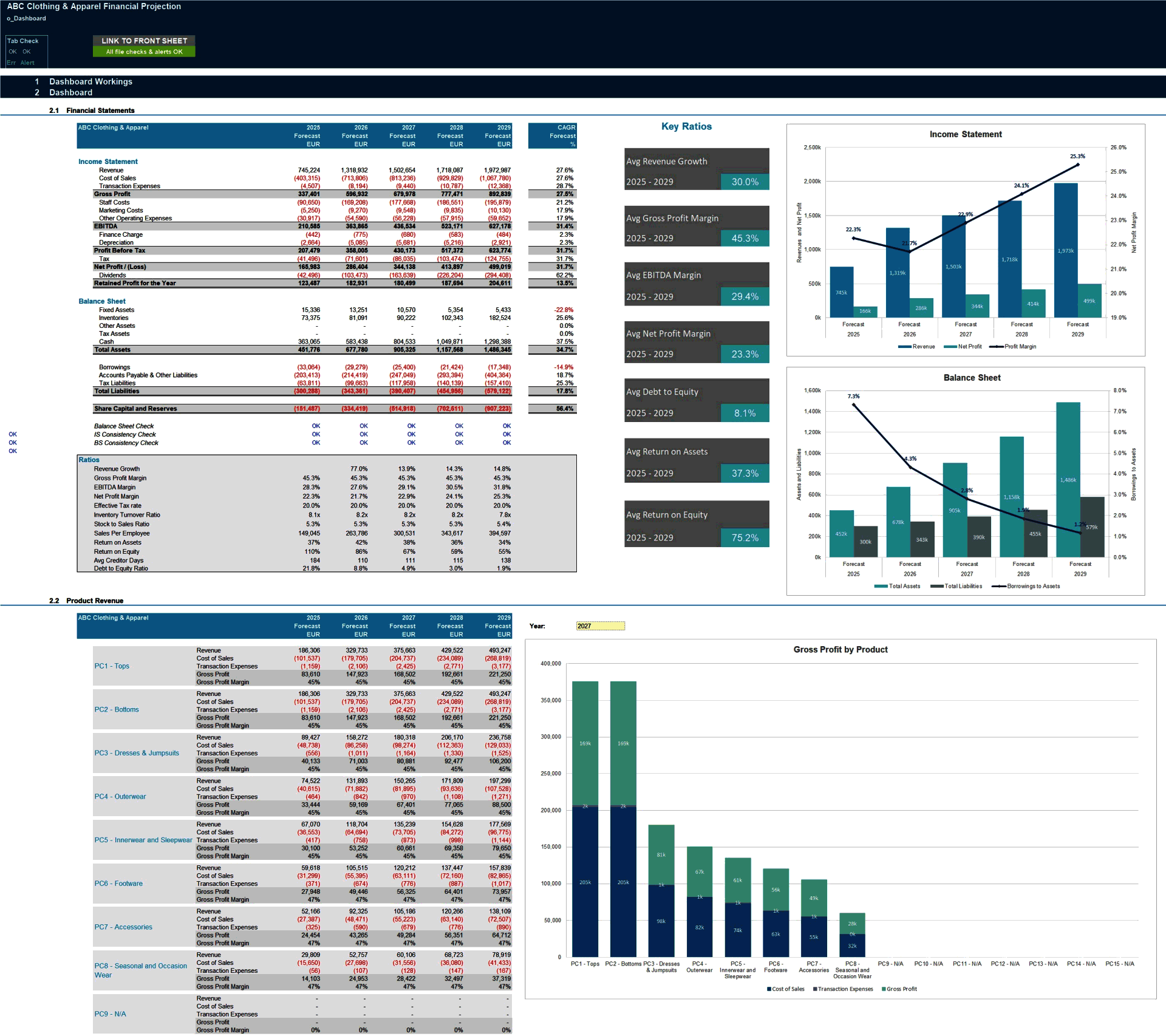Select the Total Assets row label

coord(112,350)
